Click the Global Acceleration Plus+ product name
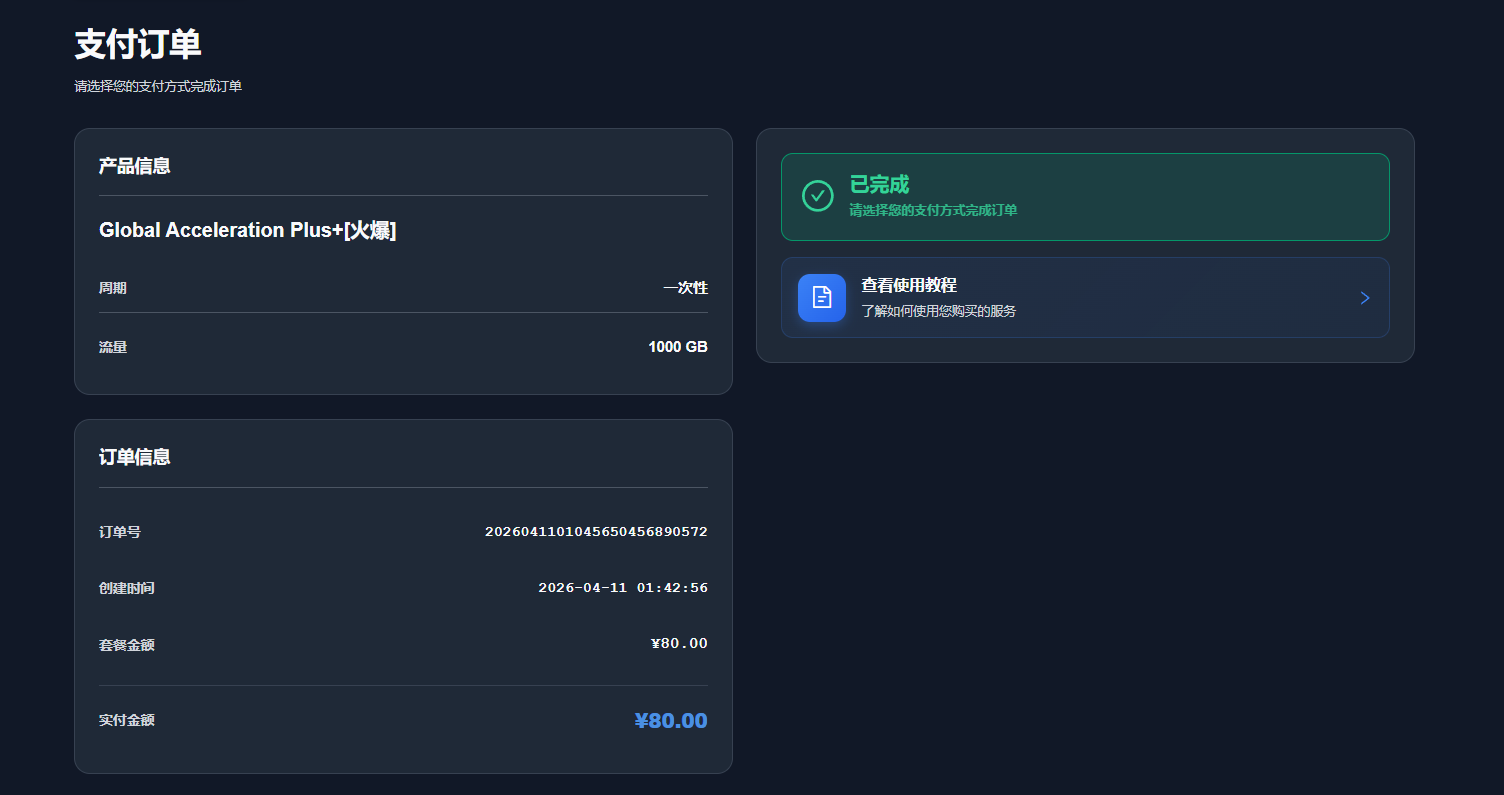The width and height of the screenshot is (1504, 795). 247,230
